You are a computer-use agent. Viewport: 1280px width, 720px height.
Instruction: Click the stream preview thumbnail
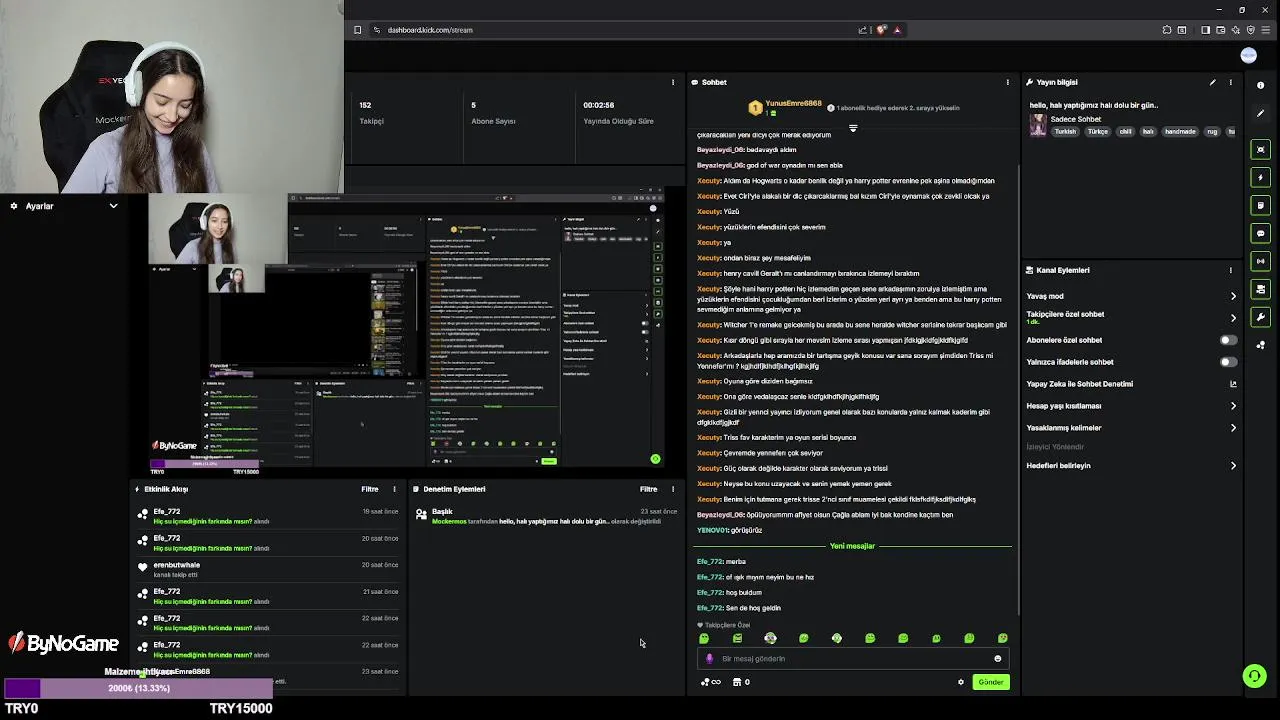(x=408, y=331)
